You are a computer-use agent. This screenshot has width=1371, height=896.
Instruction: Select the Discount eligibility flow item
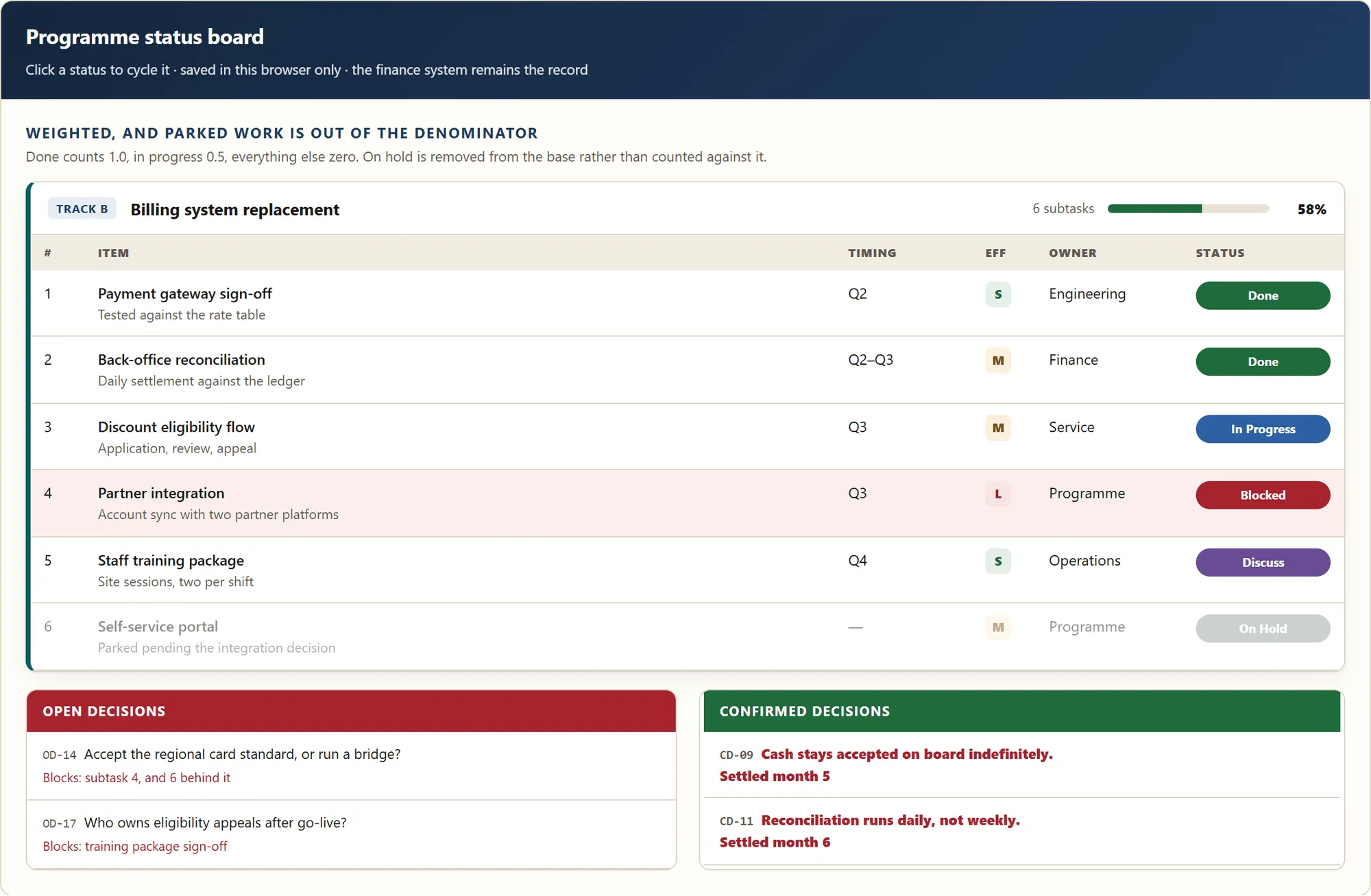[176, 427]
